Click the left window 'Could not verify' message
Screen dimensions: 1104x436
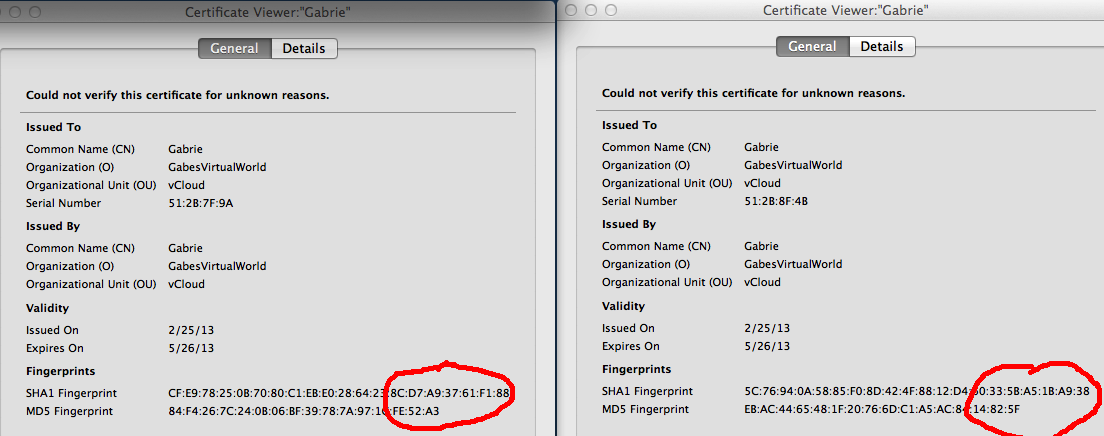click(177, 95)
